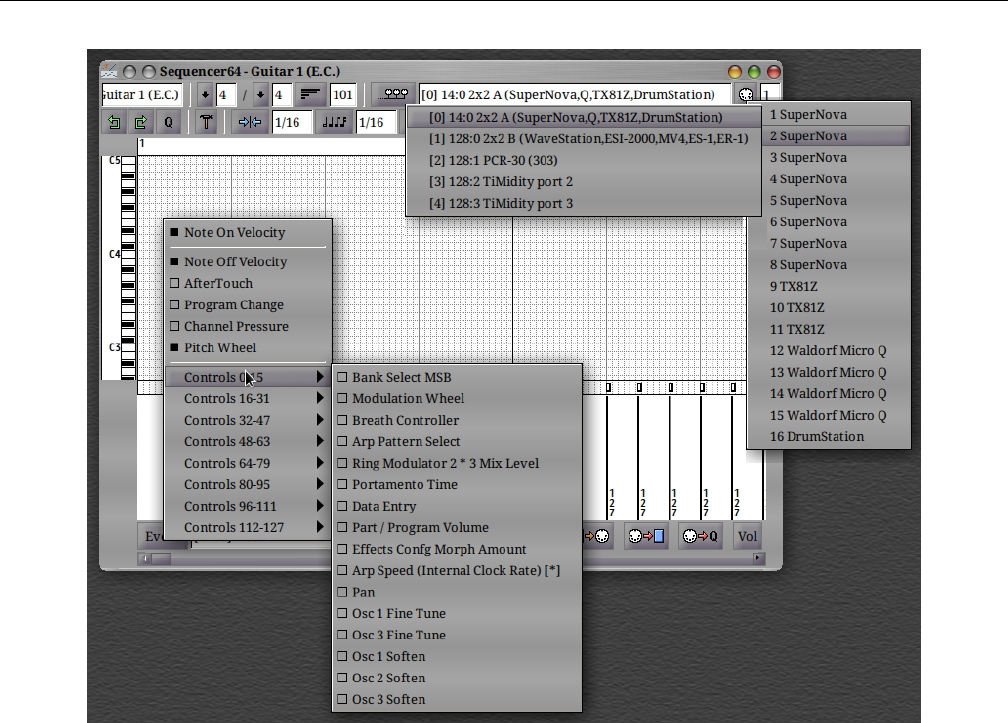The width and height of the screenshot is (1008, 723).
Task: Click the MIDI channel DIN icon
Action: click(x=746, y=94)
